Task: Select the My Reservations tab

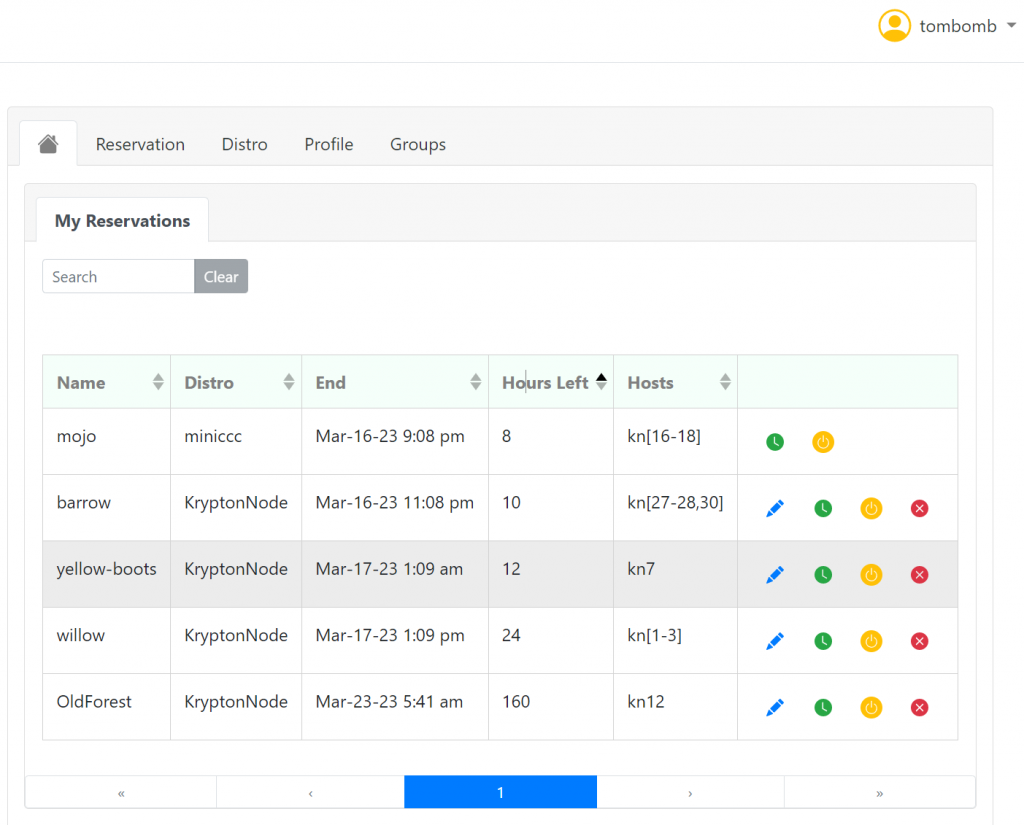Action: click(122, 221)
